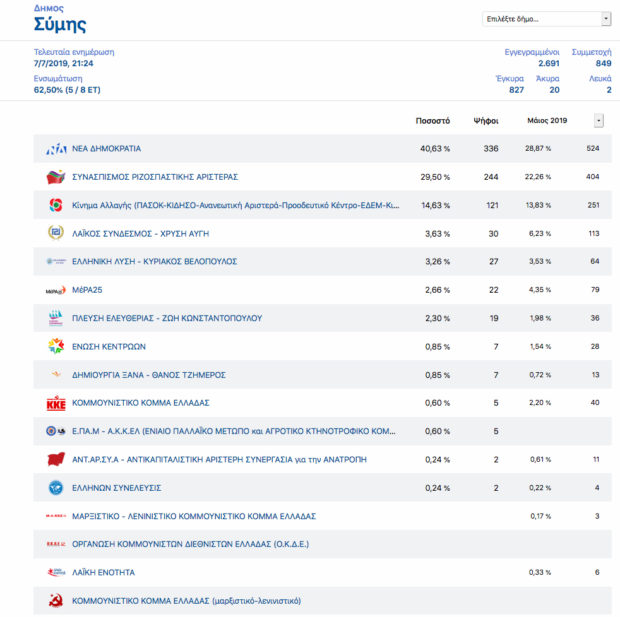Click the hammer and sickle logo
The height and width of the screenshot is (617, 620).
pos(56,601)
